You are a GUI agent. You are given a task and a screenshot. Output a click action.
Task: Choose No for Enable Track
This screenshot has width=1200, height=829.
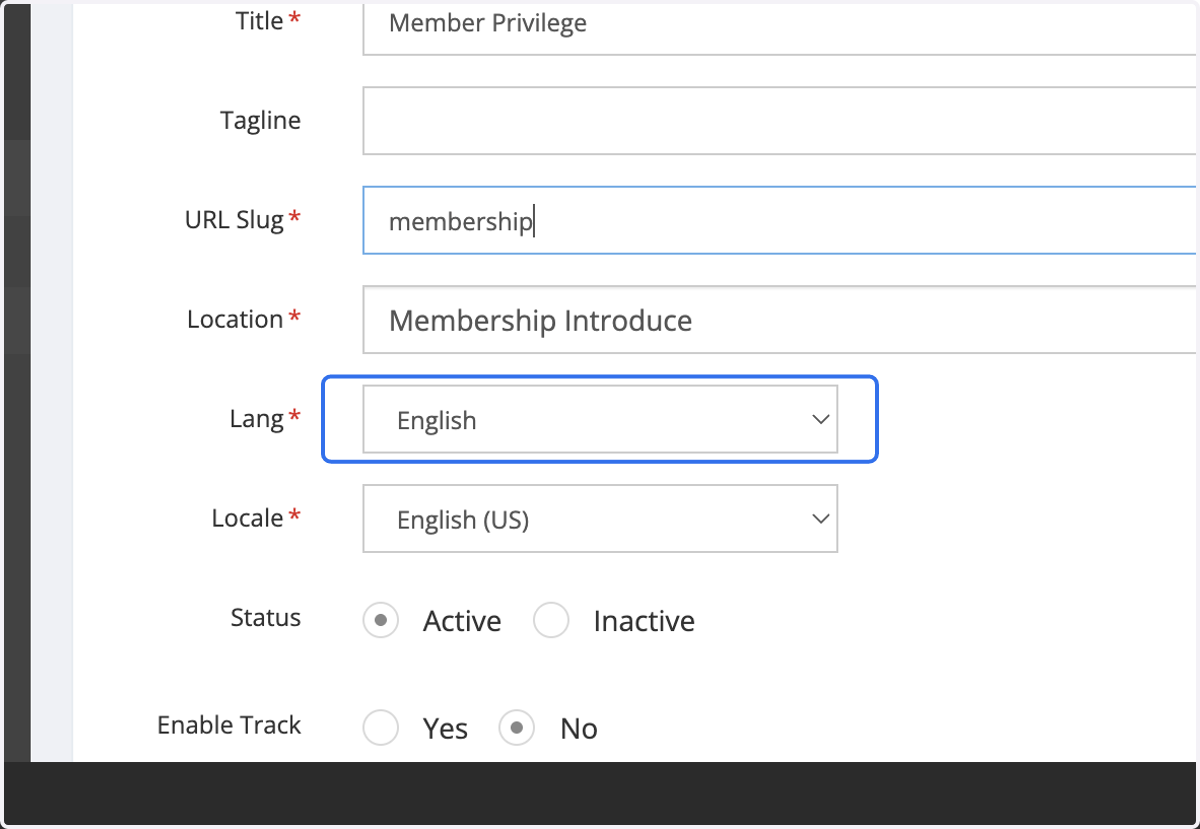[517, 728]
